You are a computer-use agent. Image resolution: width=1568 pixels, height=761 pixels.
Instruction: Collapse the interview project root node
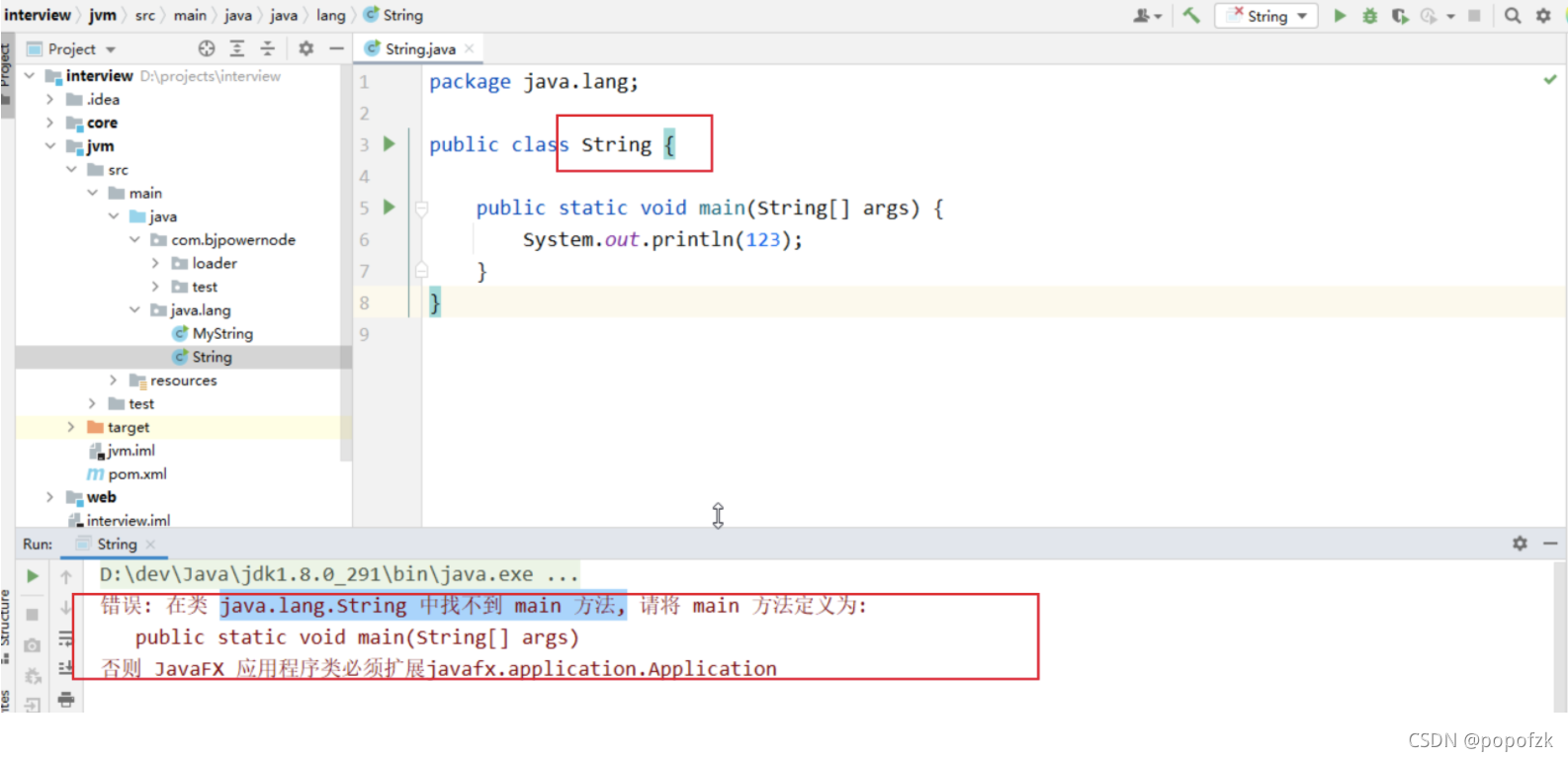pos(30,76)
